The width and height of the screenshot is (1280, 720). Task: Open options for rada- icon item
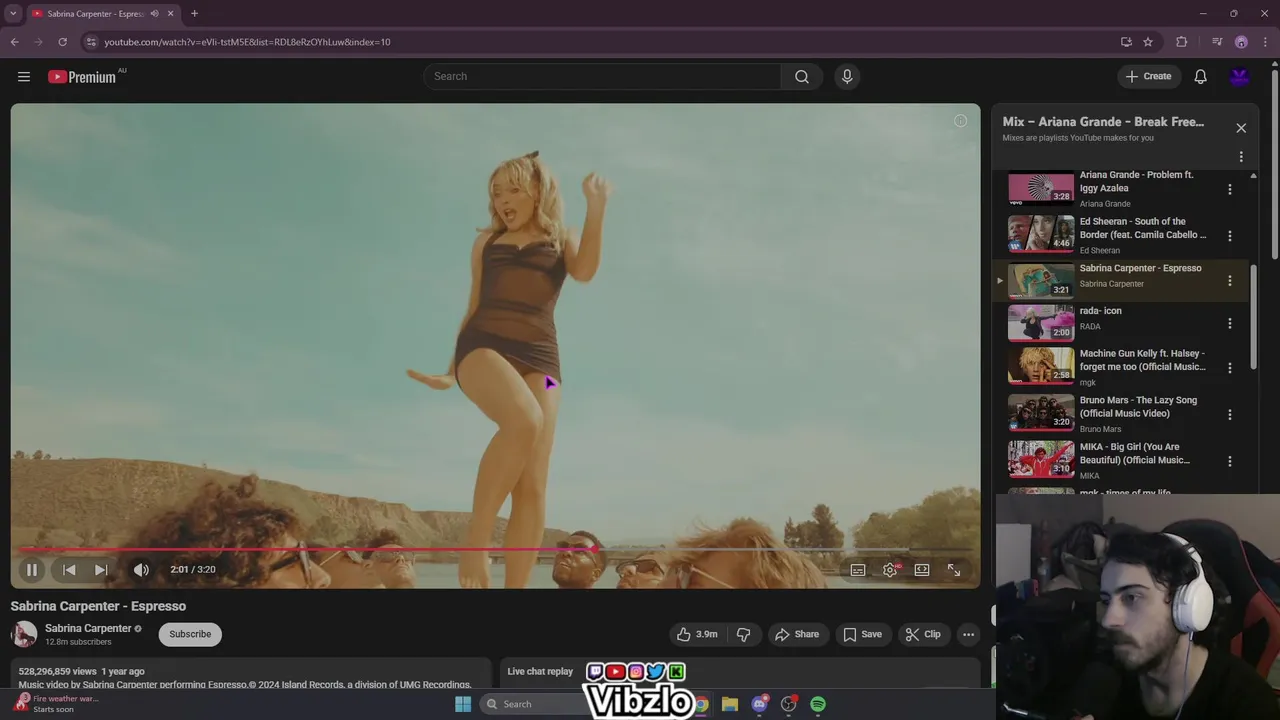coord(1230,324)
